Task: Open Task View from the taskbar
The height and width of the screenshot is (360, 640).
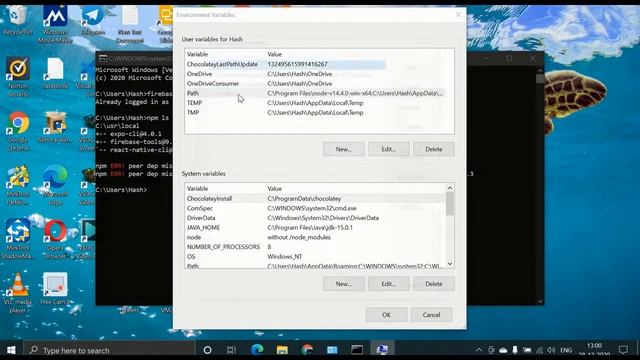Action: [231, 350]
